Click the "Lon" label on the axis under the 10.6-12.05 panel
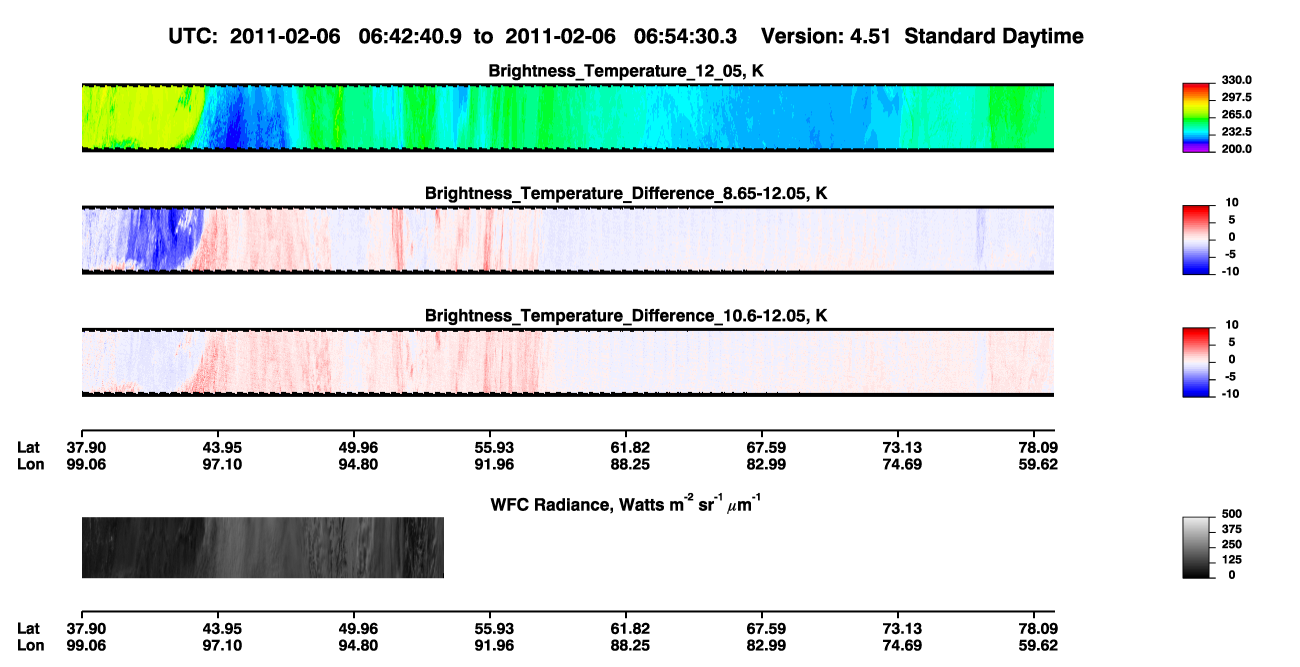 29,464
